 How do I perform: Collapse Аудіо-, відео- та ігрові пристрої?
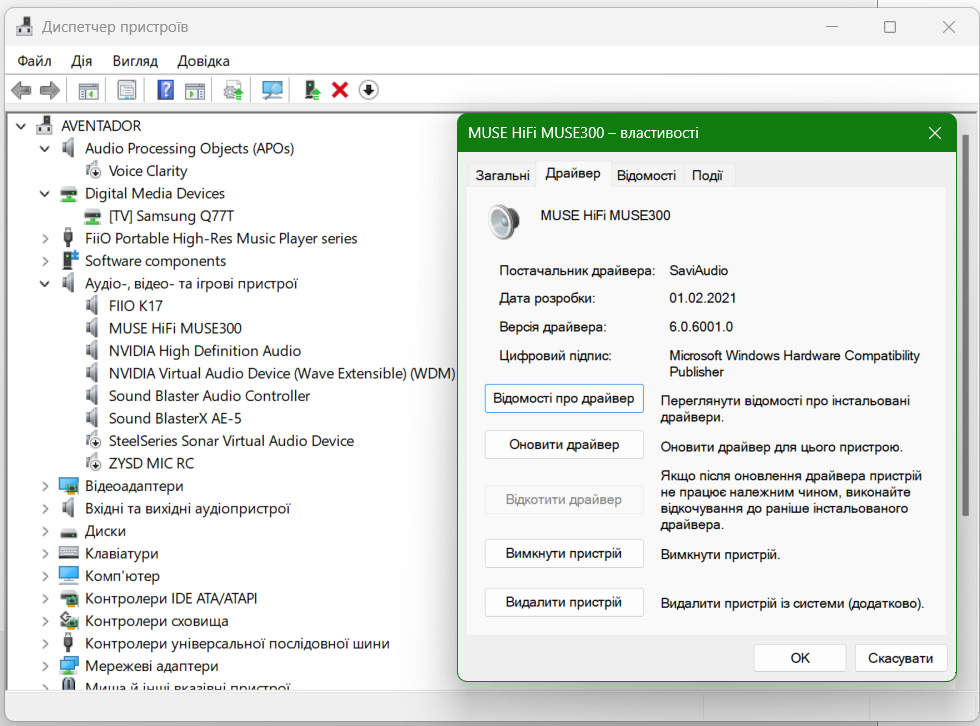click(45, 284)
